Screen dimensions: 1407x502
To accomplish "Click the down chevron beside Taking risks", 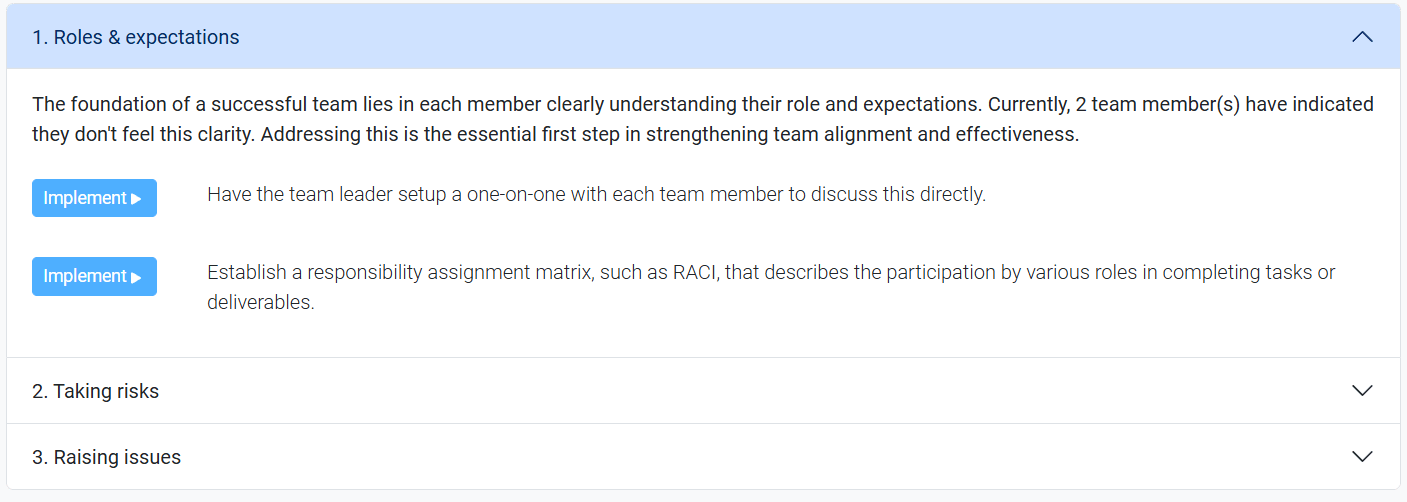I will (1362, 390).
